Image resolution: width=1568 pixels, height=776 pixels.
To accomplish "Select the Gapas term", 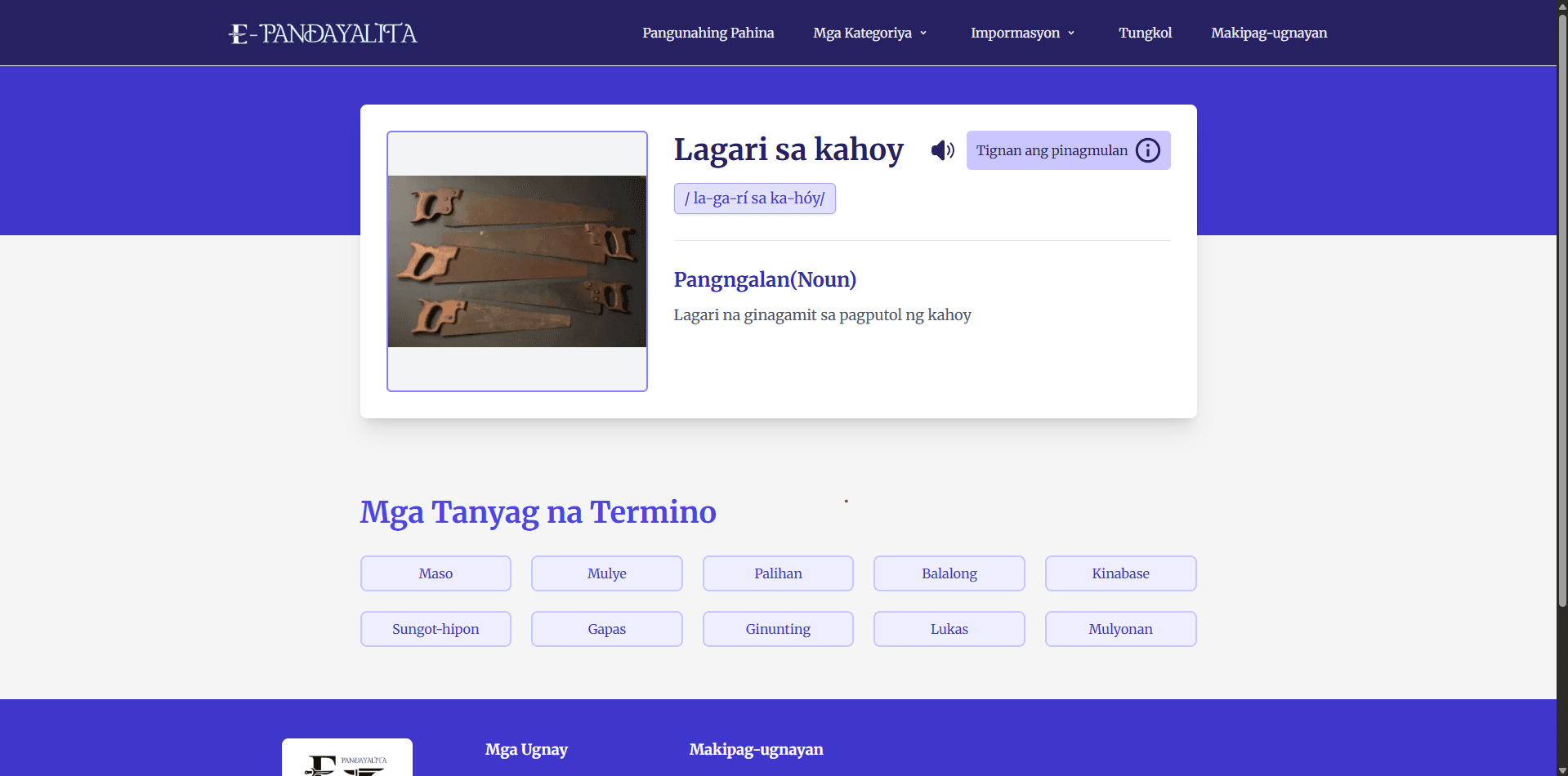I will point(606,629).
